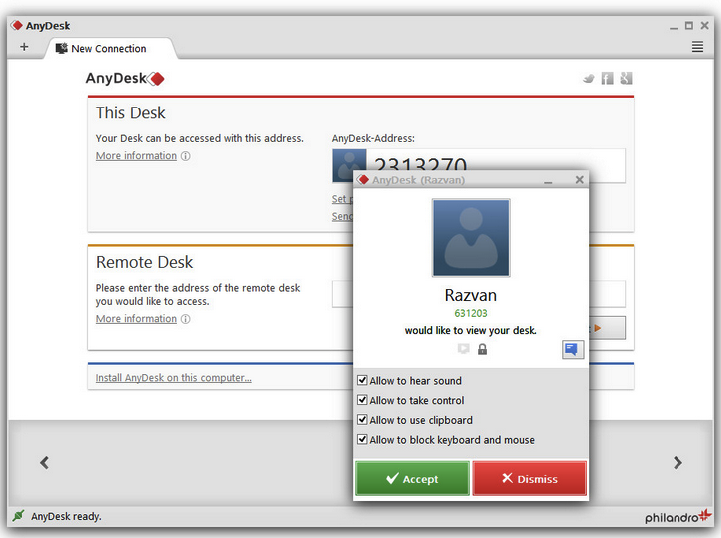Click the AnyDesk title bar app icon
The width and height of the screenshot is (721, 538).
(17, 25)
